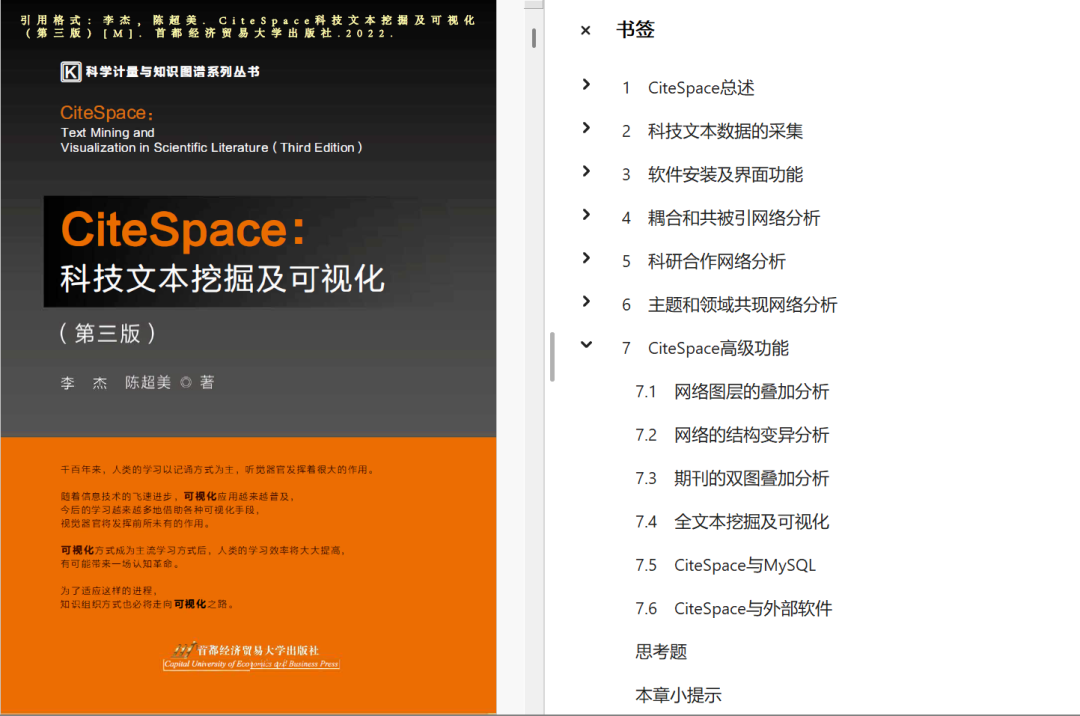Select the 本章小提示 bookmark
This screenshot has width=1080, height=716.
tap(678, 695)
